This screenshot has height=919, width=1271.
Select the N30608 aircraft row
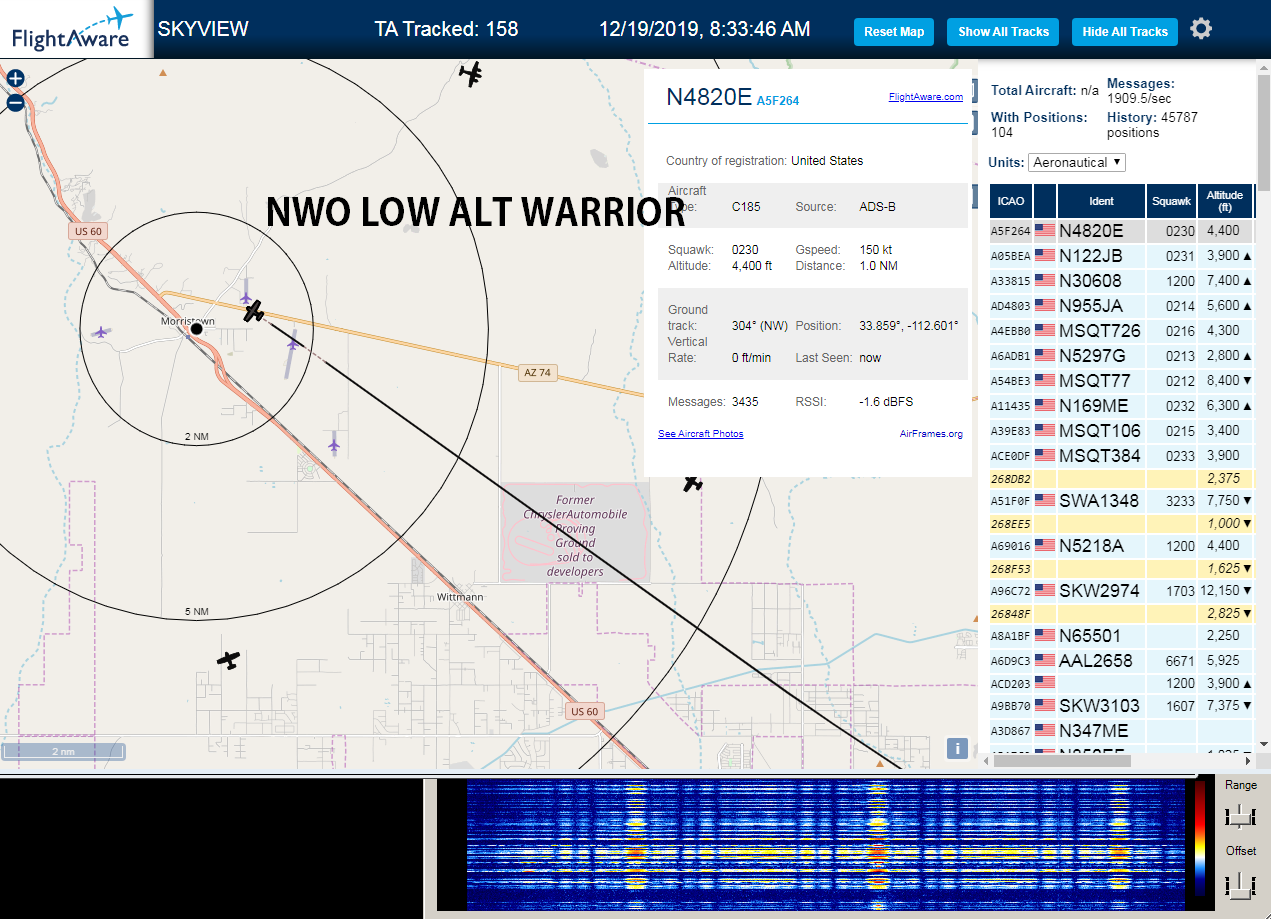click(1122, 281)
